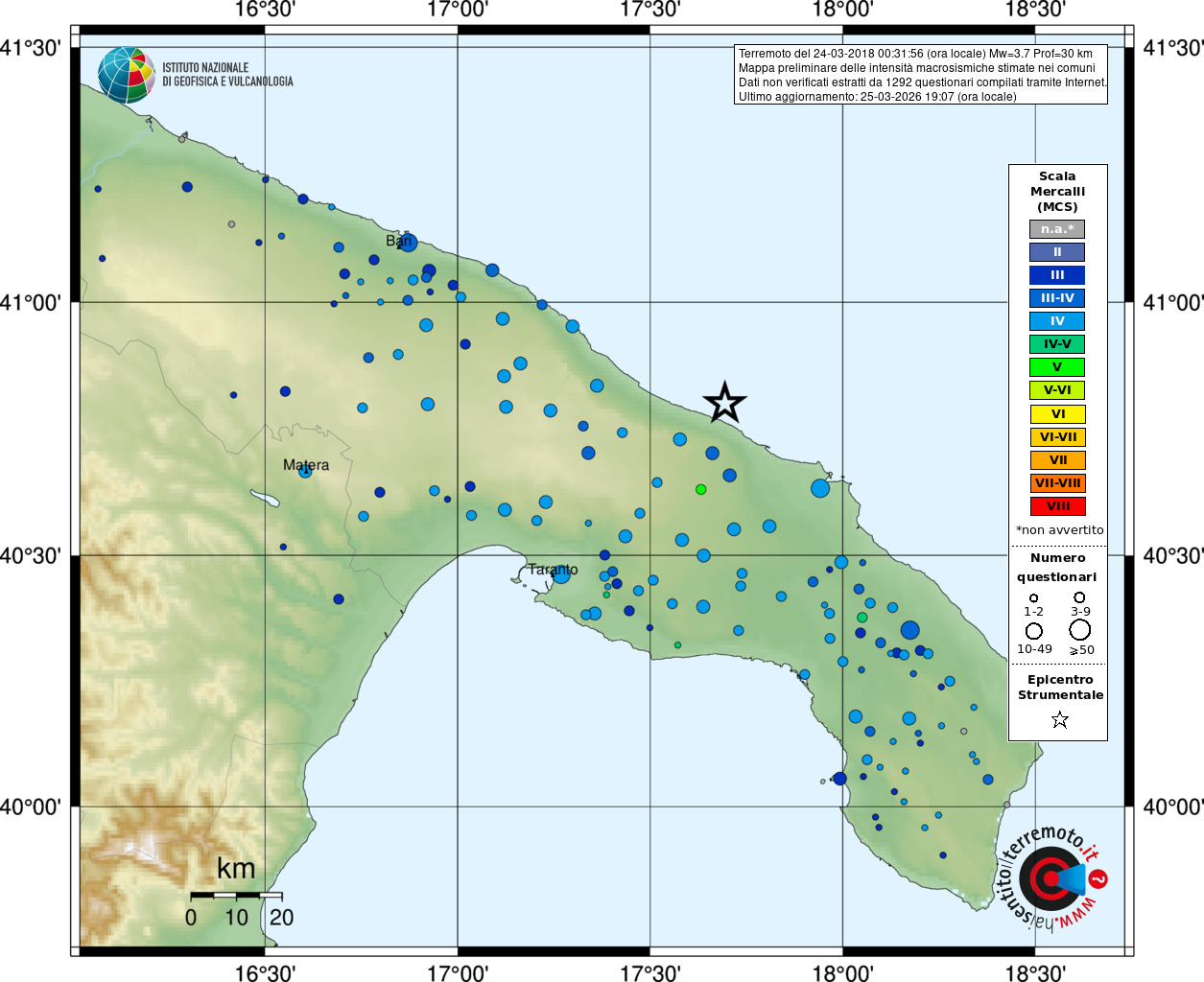Select the II intensity swatch
This screenshot has width=1204, height=982.
tap(1057, 252)
